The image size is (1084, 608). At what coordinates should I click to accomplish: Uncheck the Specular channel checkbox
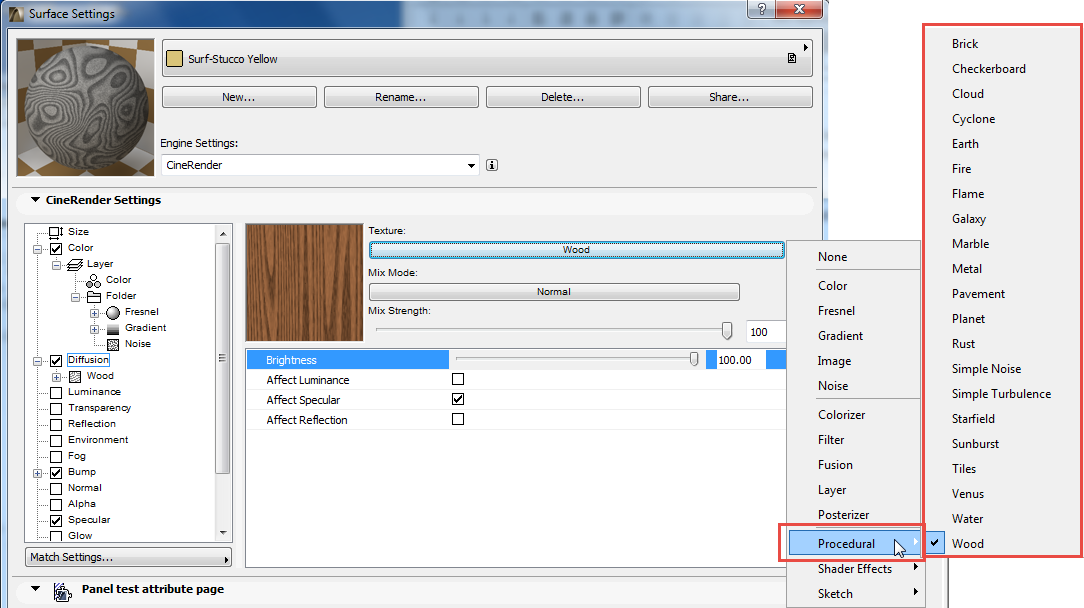point(56,520)
